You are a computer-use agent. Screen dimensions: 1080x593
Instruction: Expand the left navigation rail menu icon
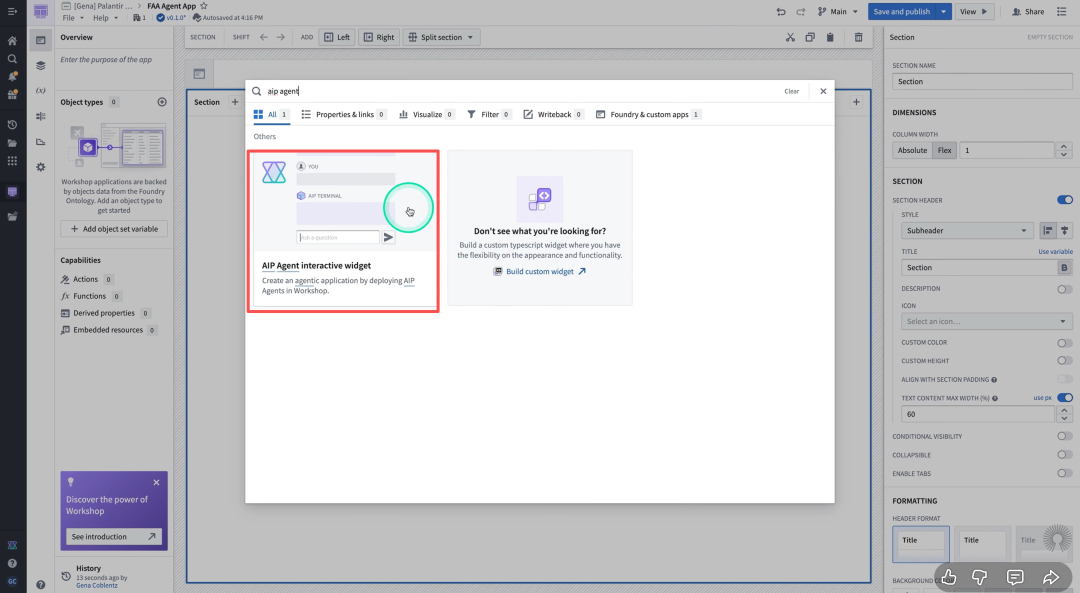click(x=12, y=11)
